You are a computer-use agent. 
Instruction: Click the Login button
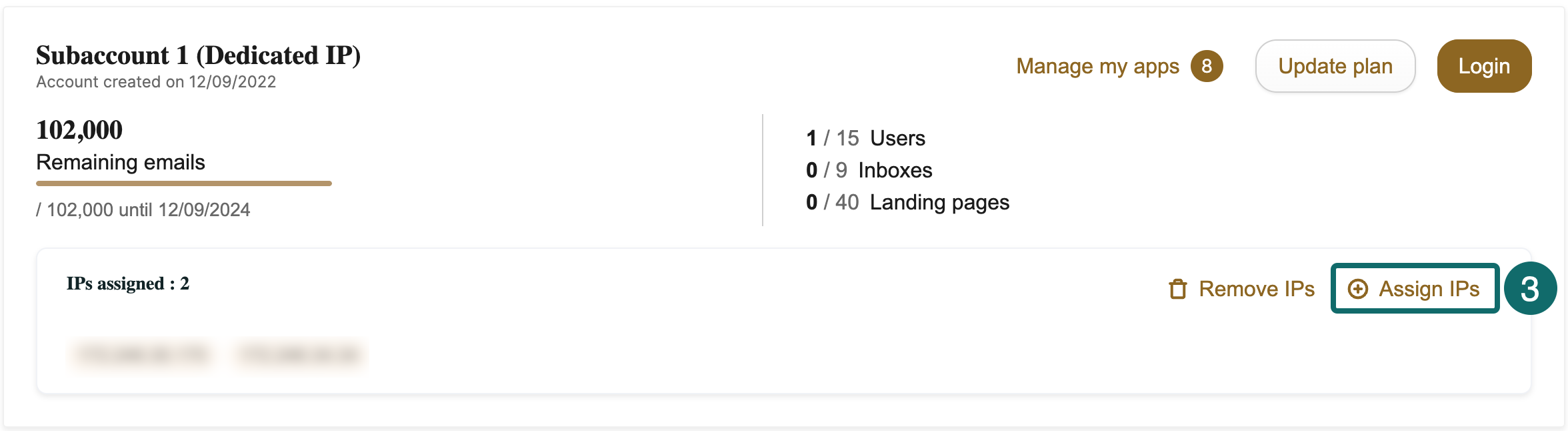click(1484, 66)
